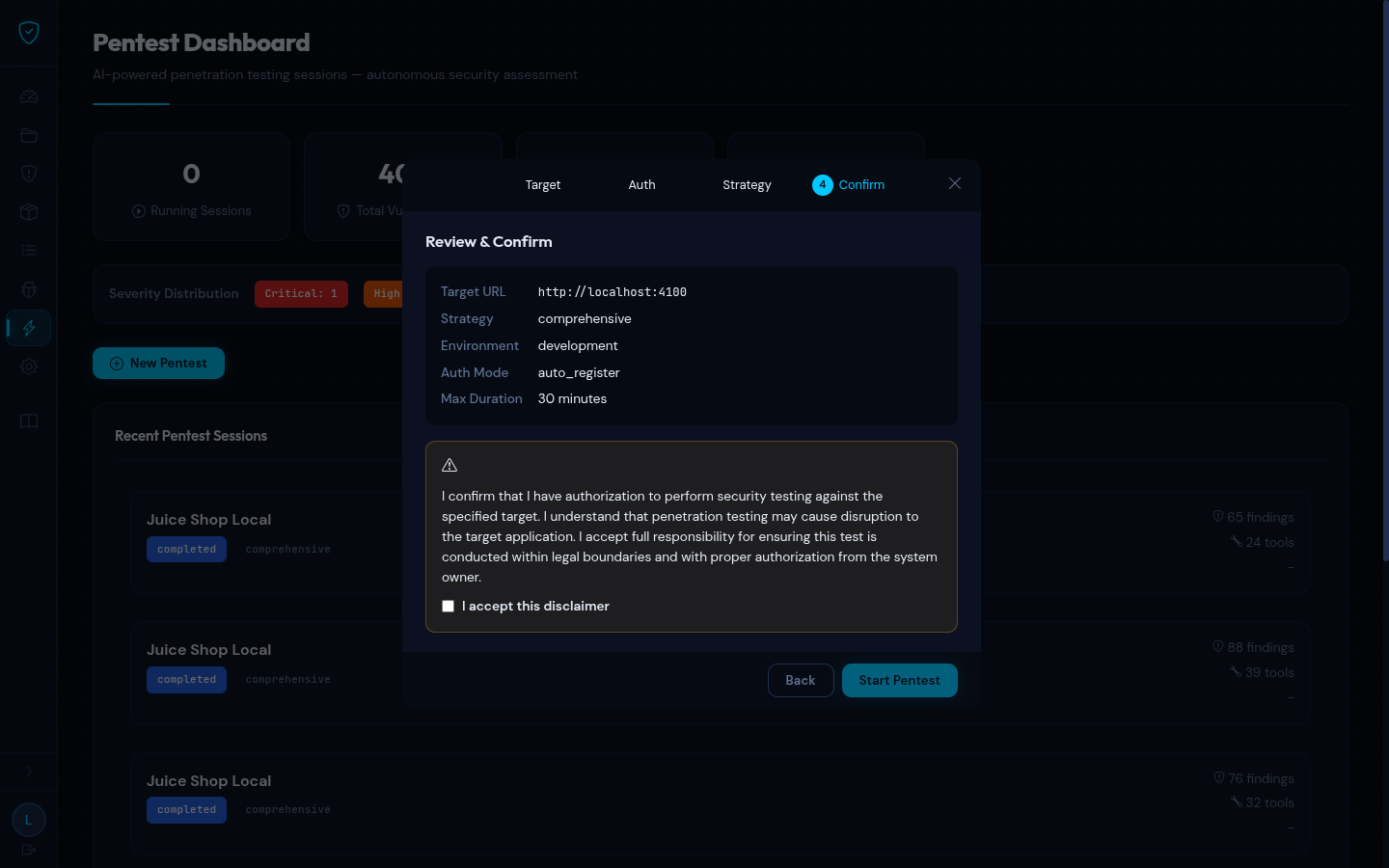Image resolution: width=1389 pixels, height=868 pixels.
Task: Click the shield logo in sidebar
Action: pos(29,33)
